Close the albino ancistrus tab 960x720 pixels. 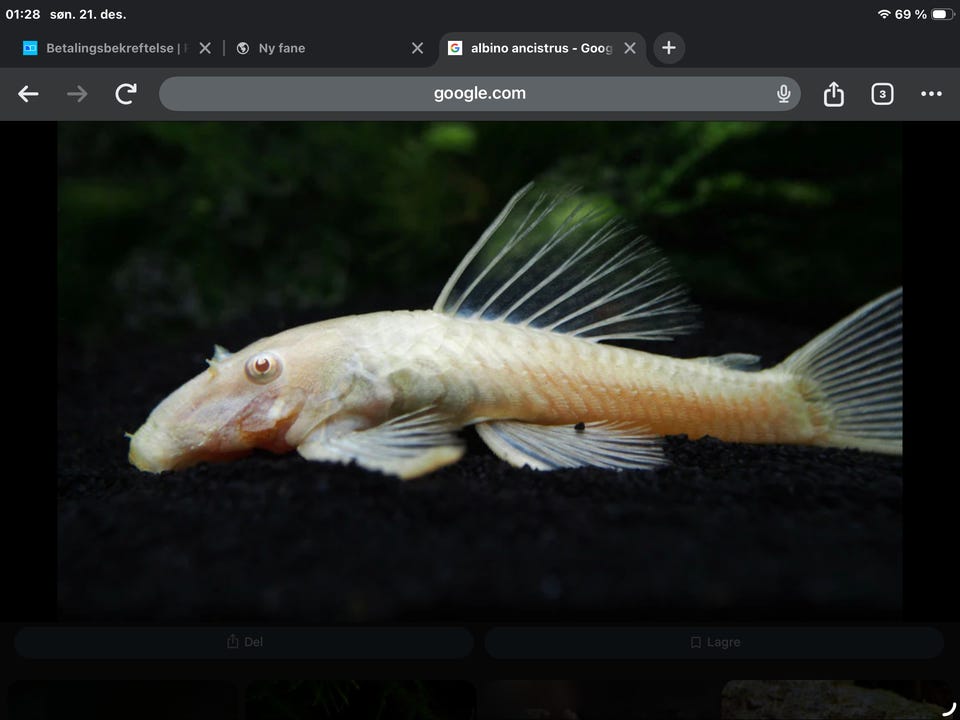pyautogui.click(x=629, y=48)
